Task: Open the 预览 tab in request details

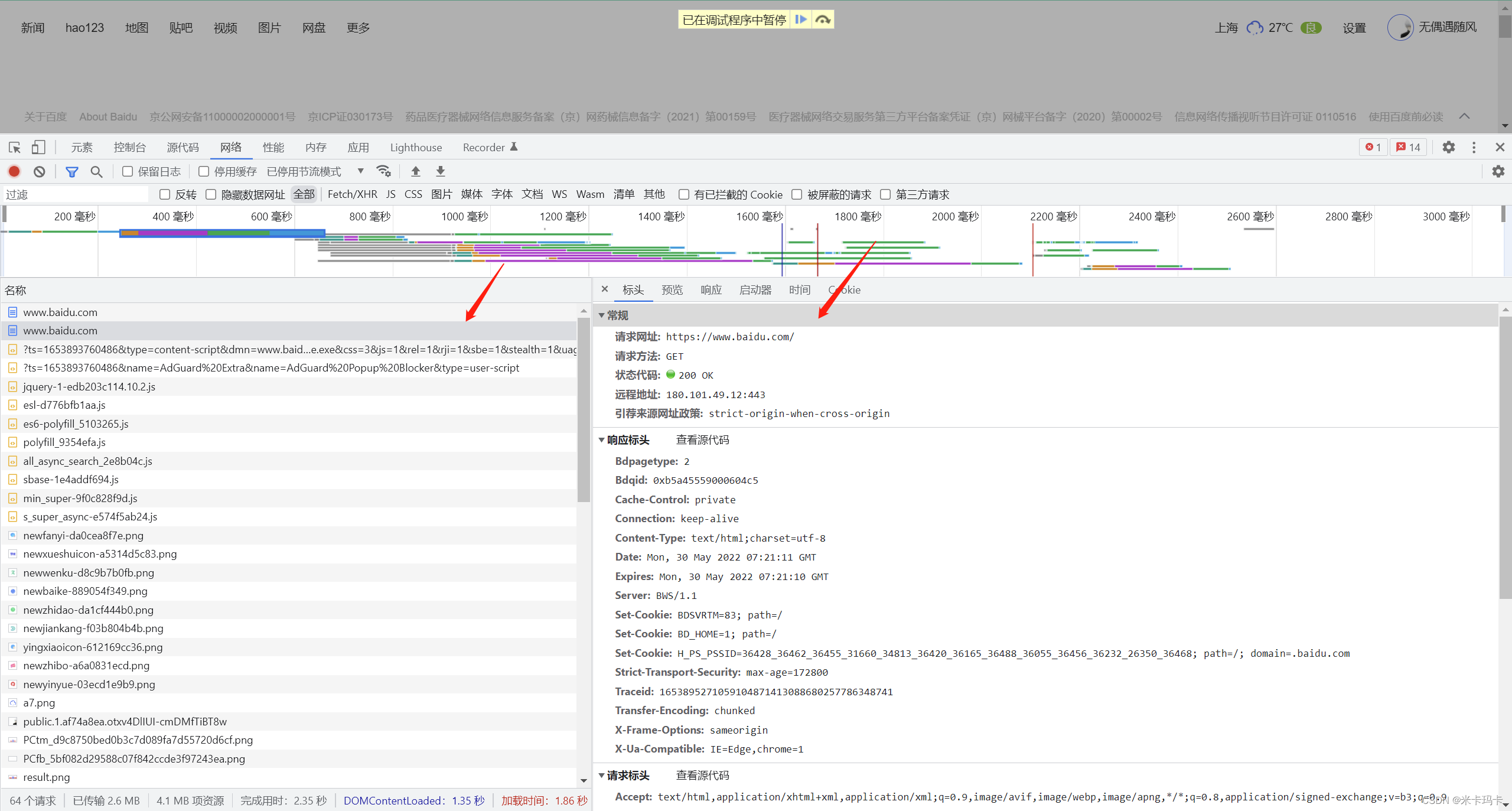Action: (672, 290)
